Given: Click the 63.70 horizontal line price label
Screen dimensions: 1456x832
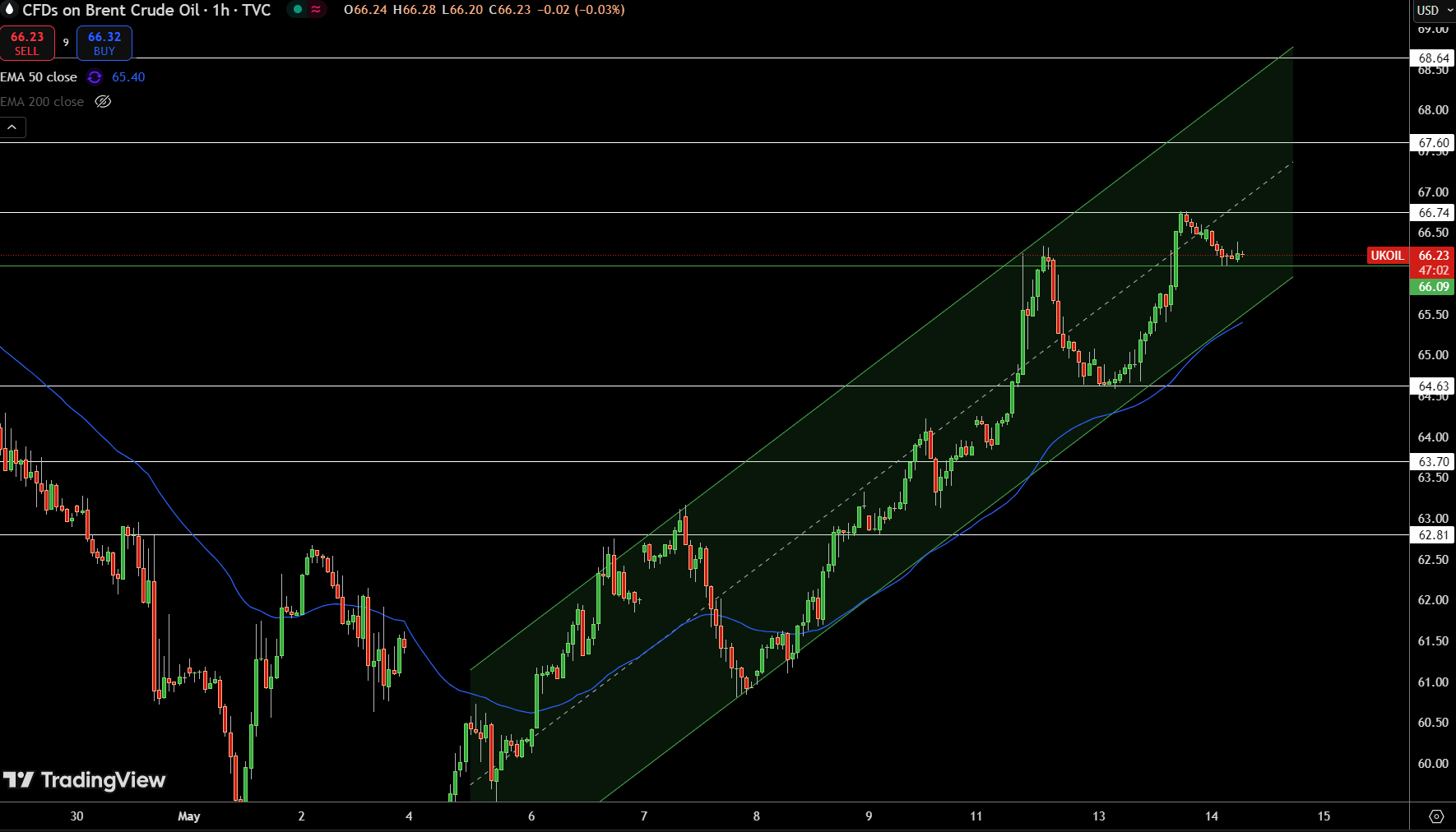Looking at the screenshot, I should point(1433,462).
